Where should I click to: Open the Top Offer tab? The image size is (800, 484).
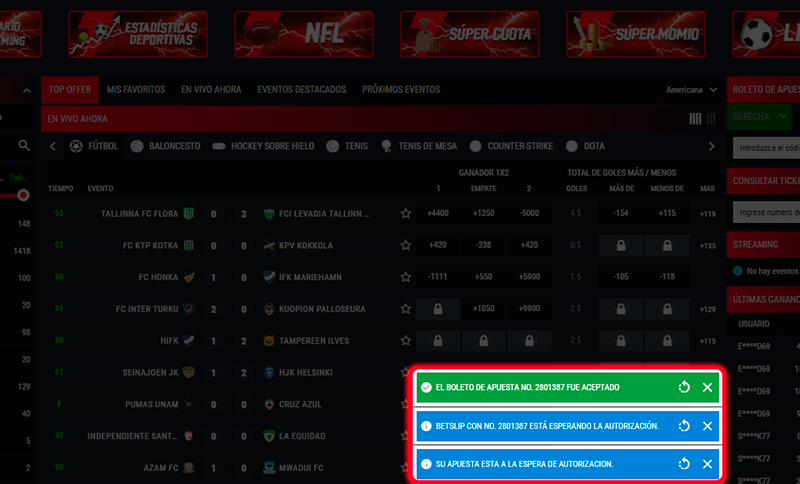(70, 90)
